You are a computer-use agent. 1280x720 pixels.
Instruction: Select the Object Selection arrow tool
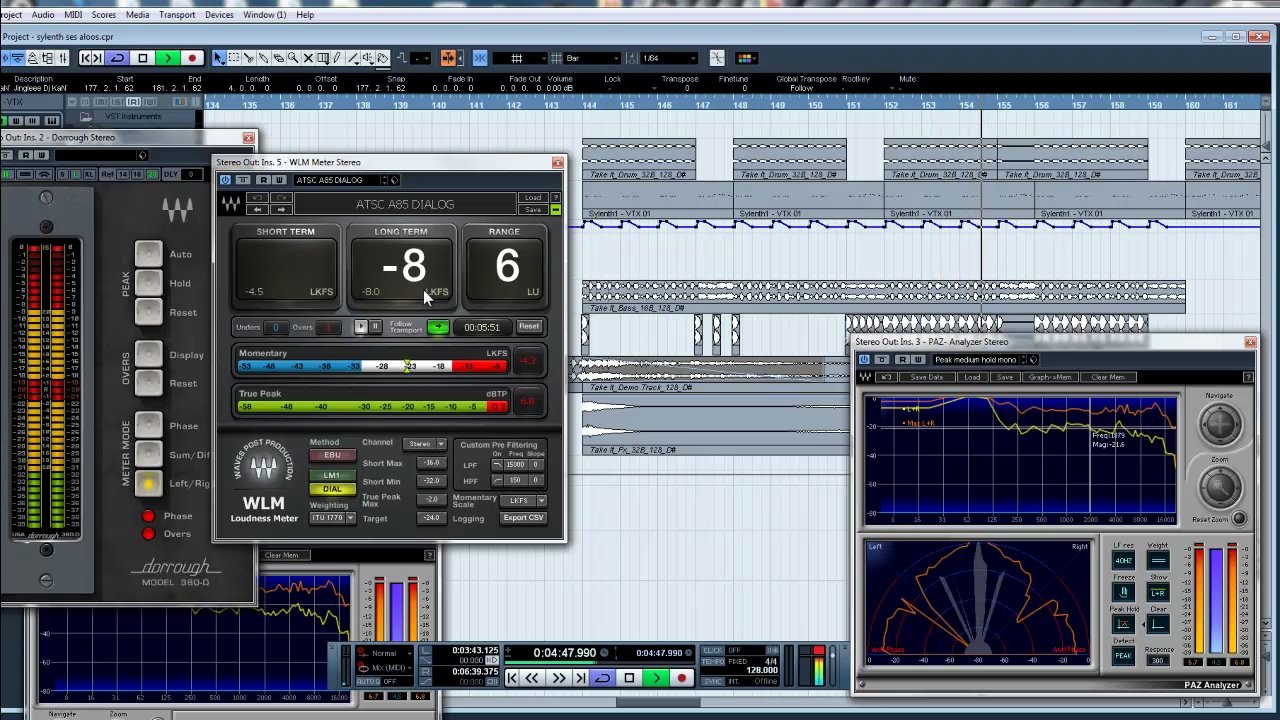[x=218, y=58]
